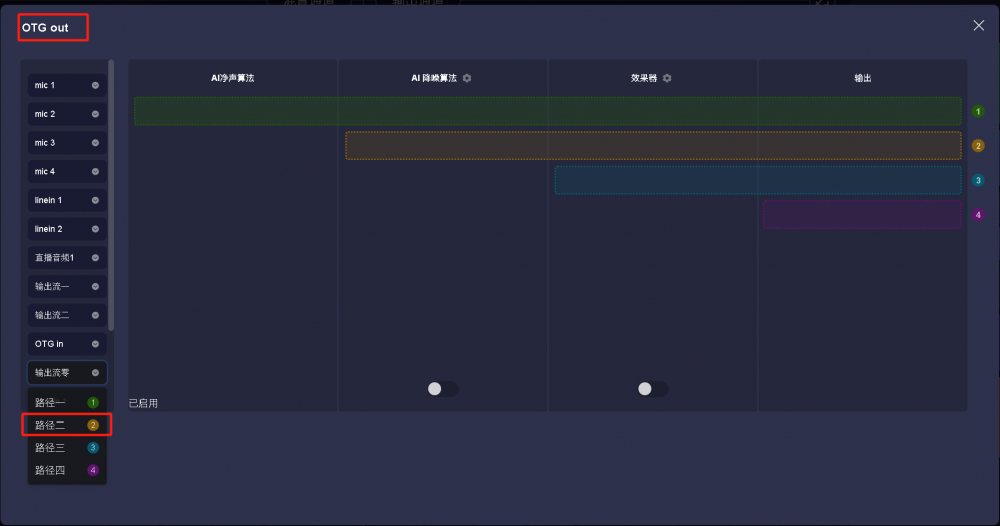Toggle the AI 降噪算法 switch
Viewport: 1000px width, 526px height.
[x=442, y=389]
